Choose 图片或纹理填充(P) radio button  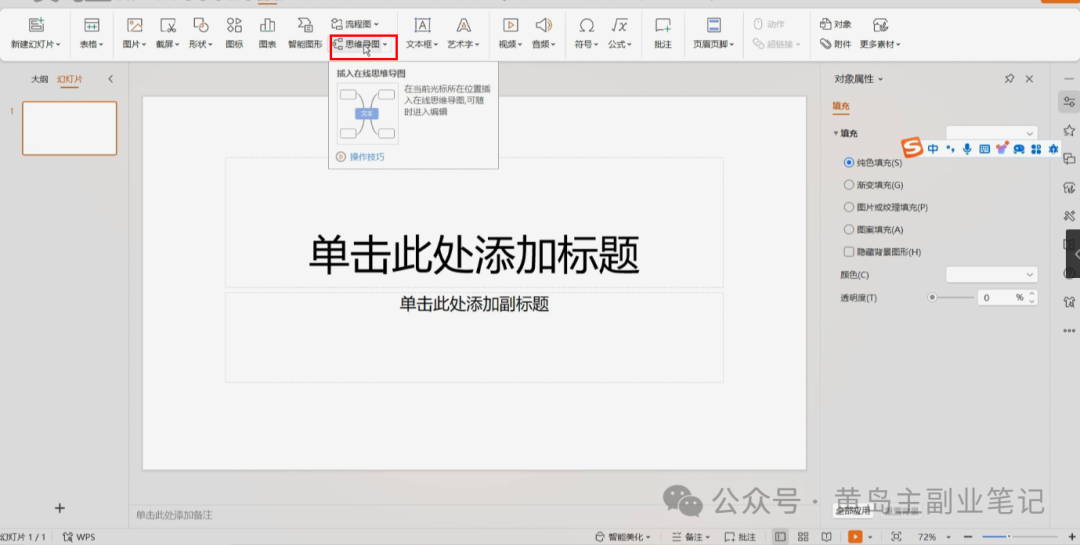click(x=849, y=207)
